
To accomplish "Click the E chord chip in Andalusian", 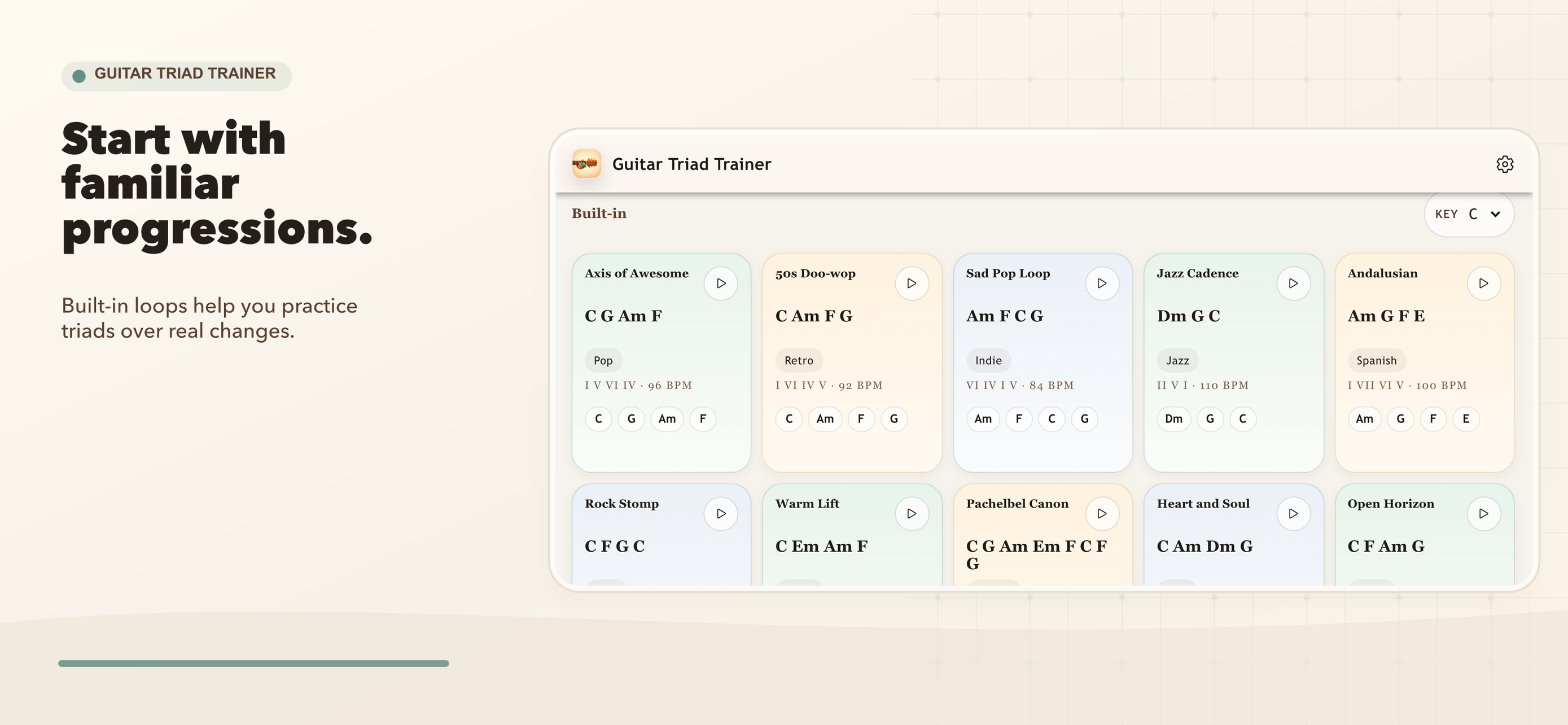I will coord(1466,419).
